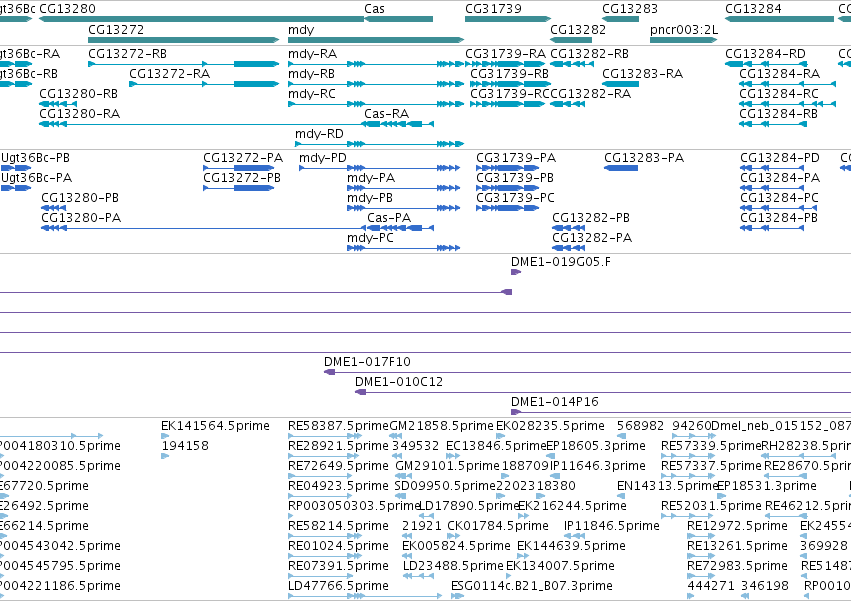Open the CG13280-RB transcript label

pos(79,94)
